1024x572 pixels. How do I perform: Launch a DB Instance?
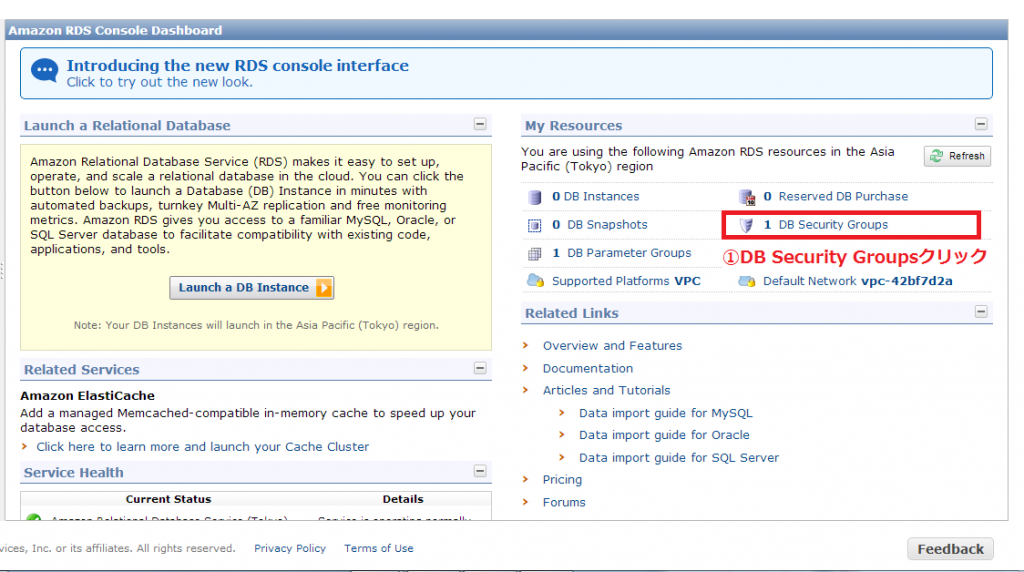[x=252, y=288]
